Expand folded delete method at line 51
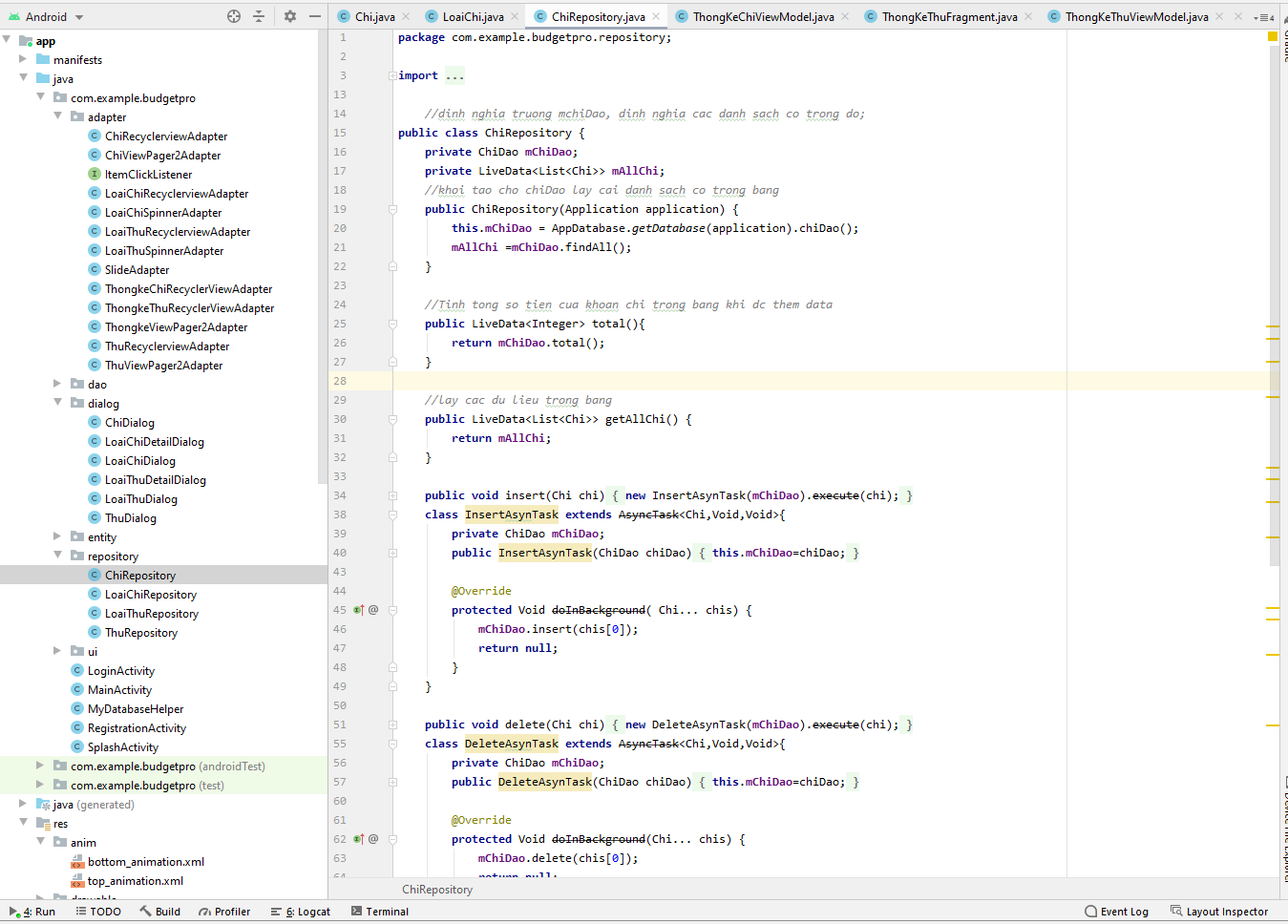This screenshot has height=924, width=1288. pos(392,724)
